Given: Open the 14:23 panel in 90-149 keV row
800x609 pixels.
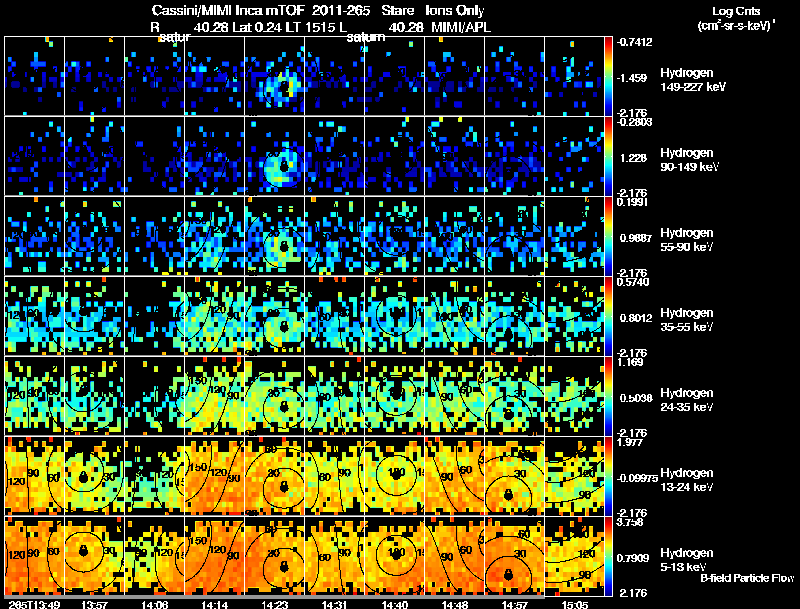Looking at the screenshot, I should (x=274, y=156).
